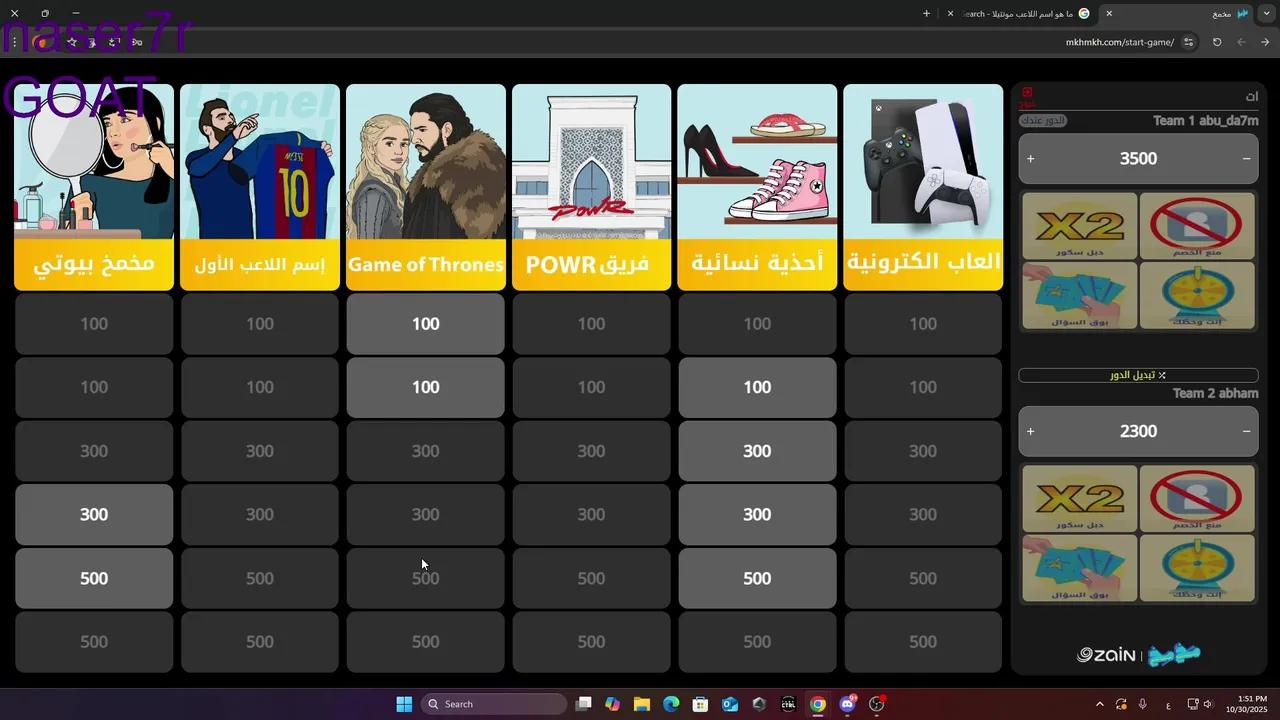Image resolution: width=1280 pixels, height=720 pixels.
Task: Click the taskbar Search box
Action: [494, 704]
